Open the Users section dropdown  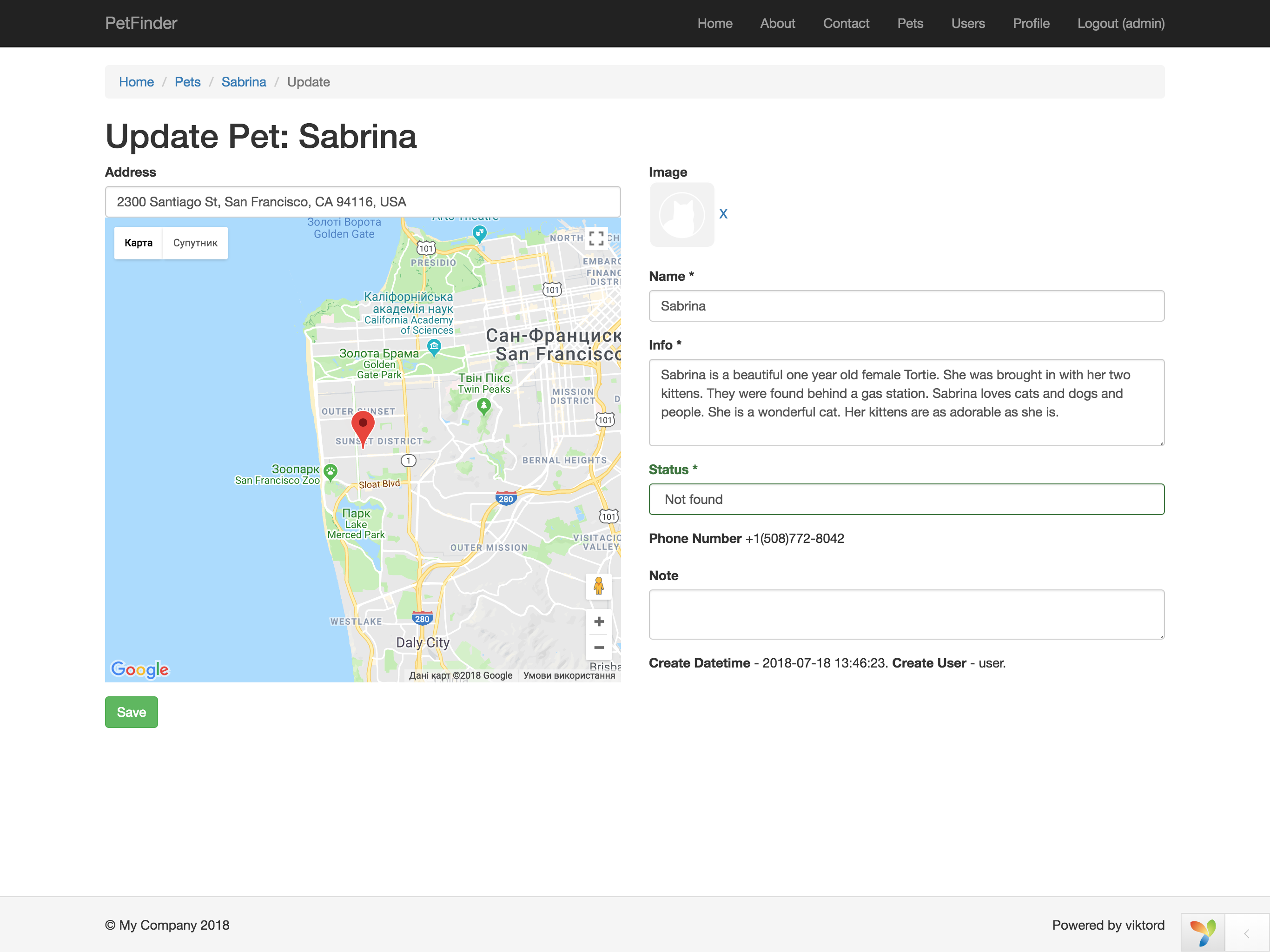(x=968, y=24)
